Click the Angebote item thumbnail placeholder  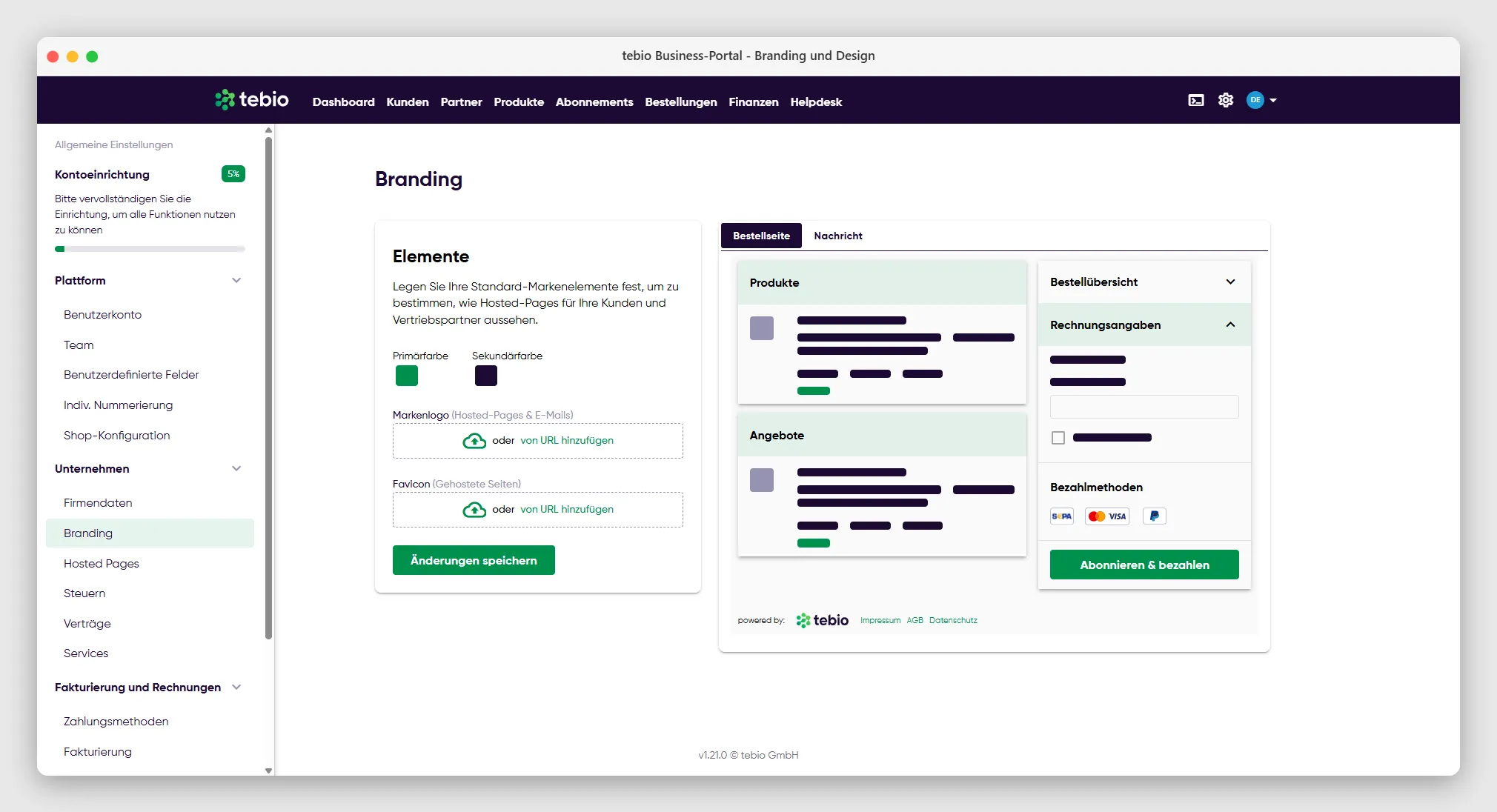[x=762, y=480]
